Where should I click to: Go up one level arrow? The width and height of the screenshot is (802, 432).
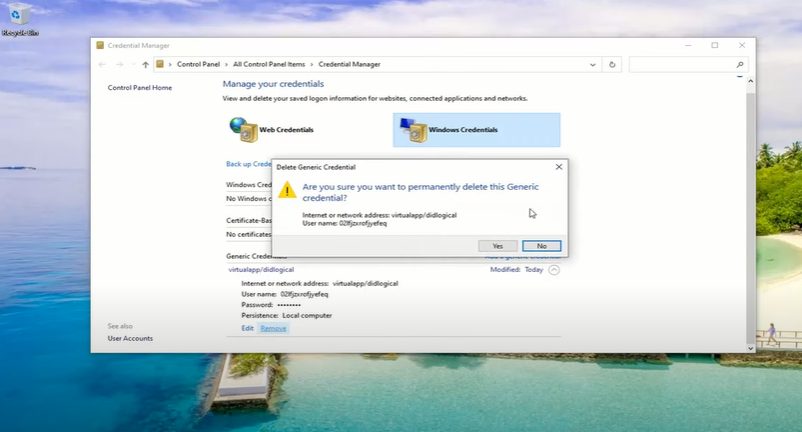[146, 64]
